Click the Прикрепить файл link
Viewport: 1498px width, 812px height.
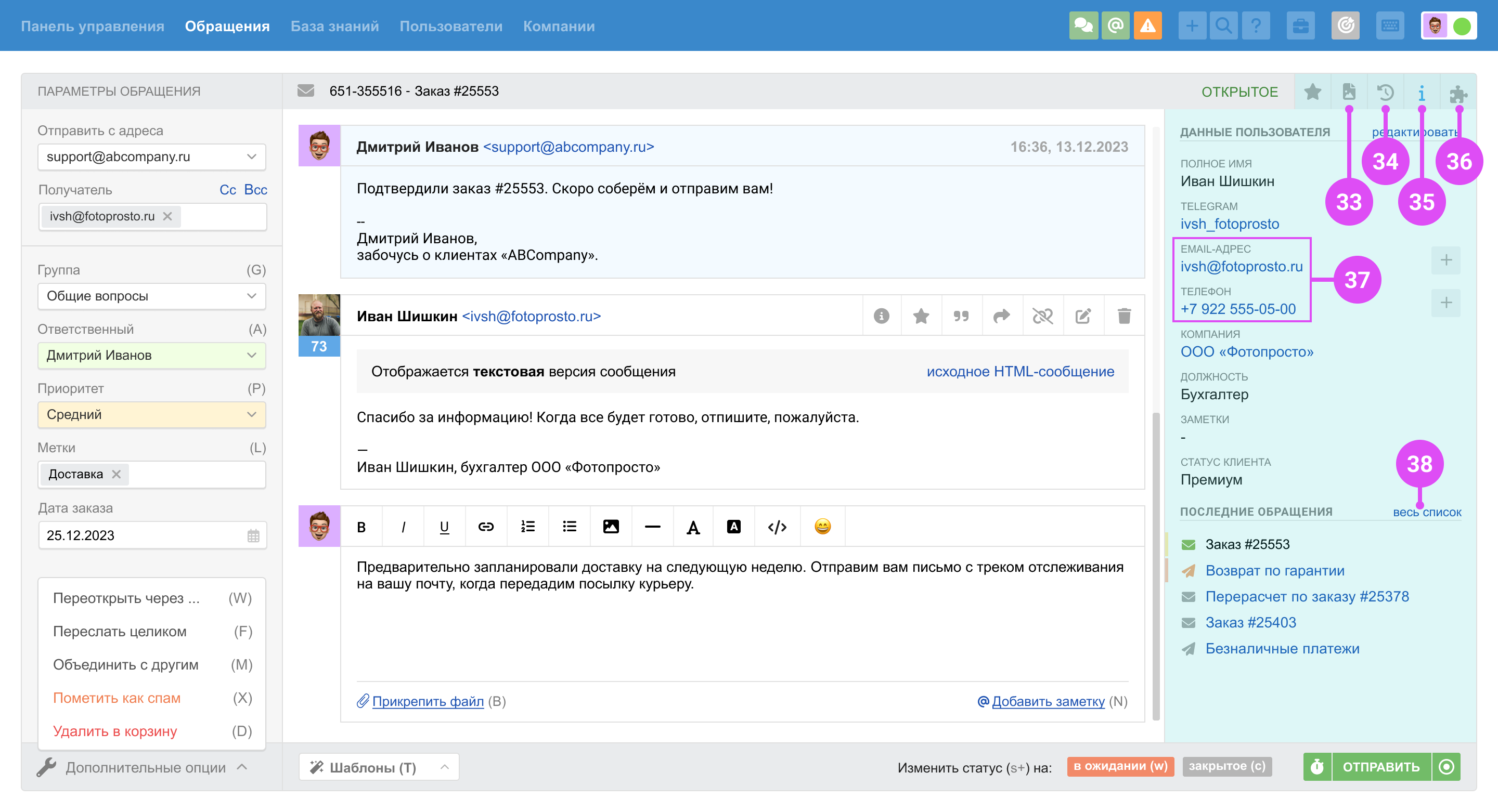click(x=428, y=702)
